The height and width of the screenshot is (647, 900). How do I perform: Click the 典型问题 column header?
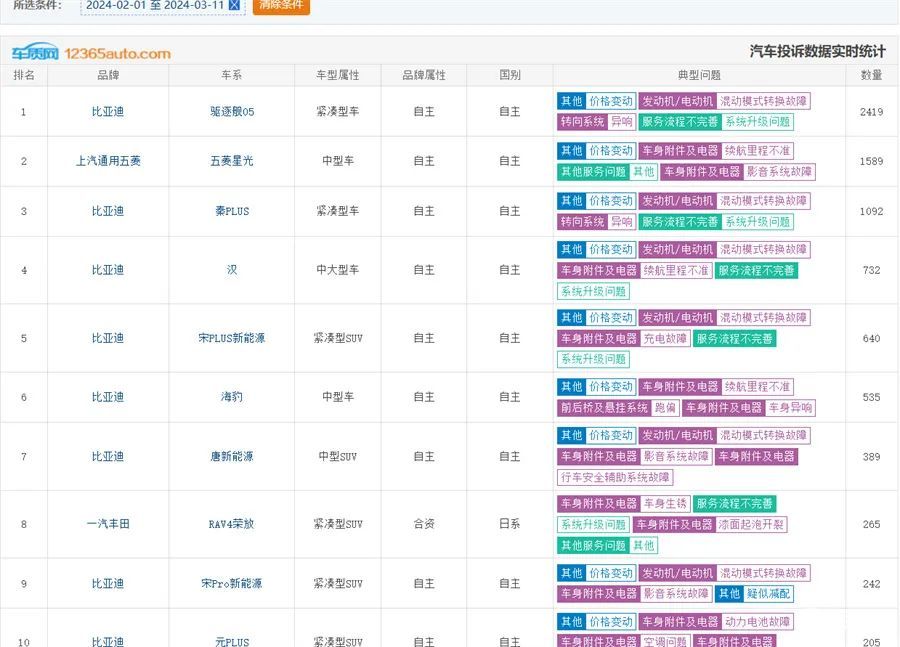(699, 75)
